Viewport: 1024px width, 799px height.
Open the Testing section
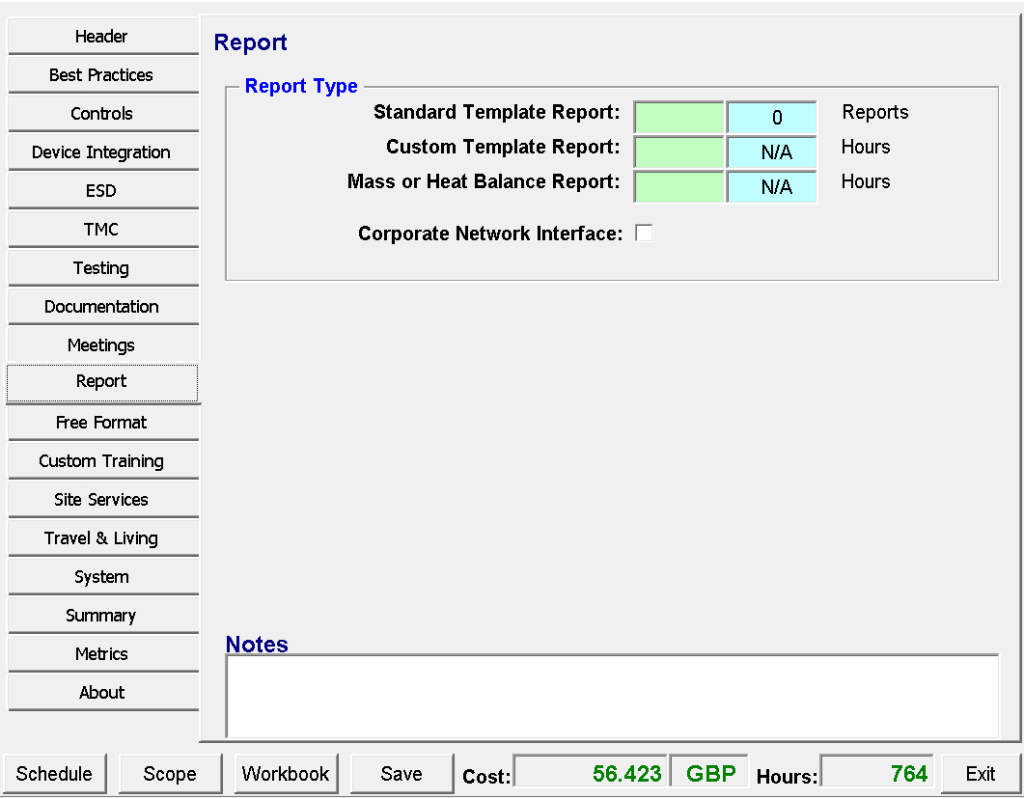[x=102, y=268]
